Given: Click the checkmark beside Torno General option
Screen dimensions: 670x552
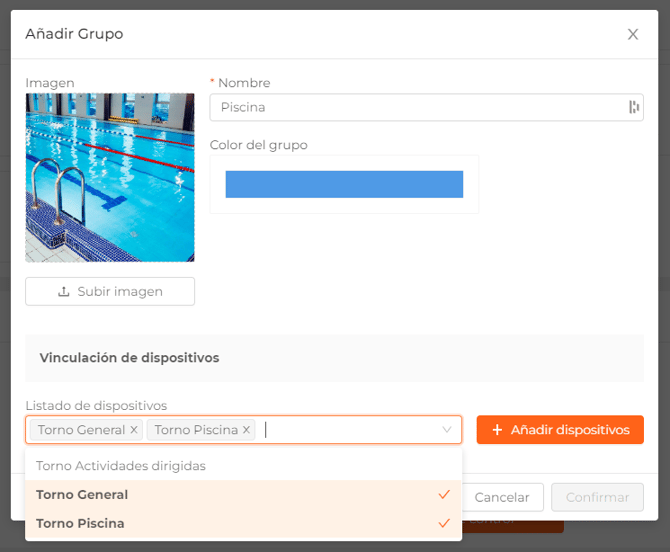Looking at the screenshot, I should pos(443,495).
